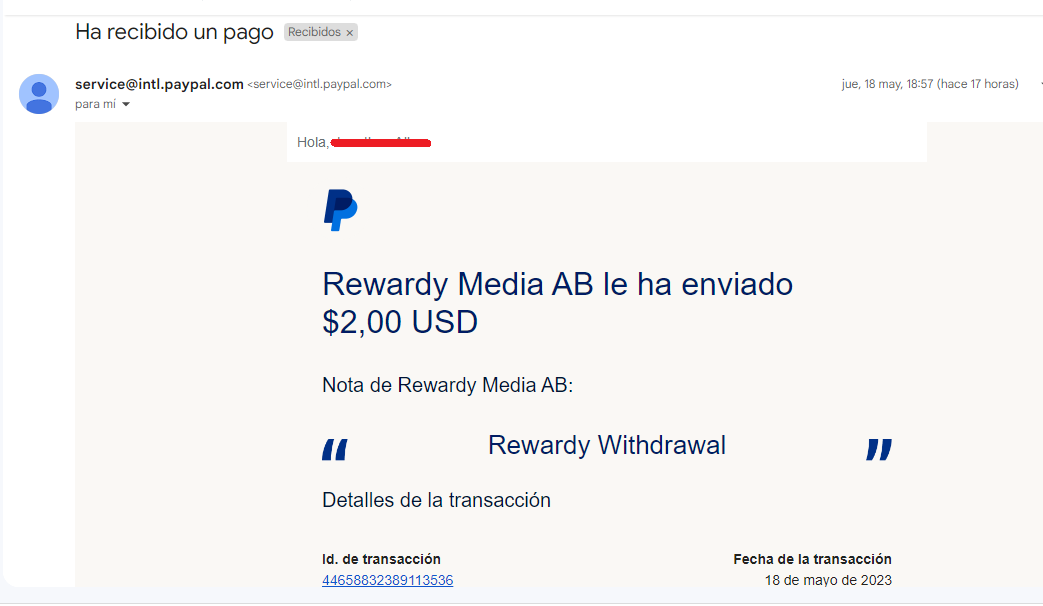The width and height of the screenshot is (1043, 606).
Task: Click the Recibidos label chip
Action: coord(321,32)
